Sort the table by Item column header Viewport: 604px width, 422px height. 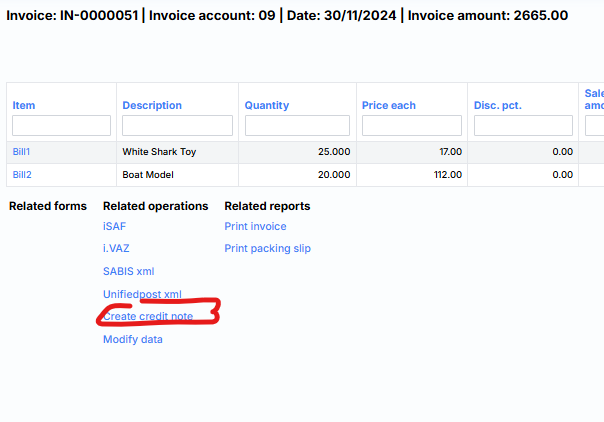click(x=23, y=105)
